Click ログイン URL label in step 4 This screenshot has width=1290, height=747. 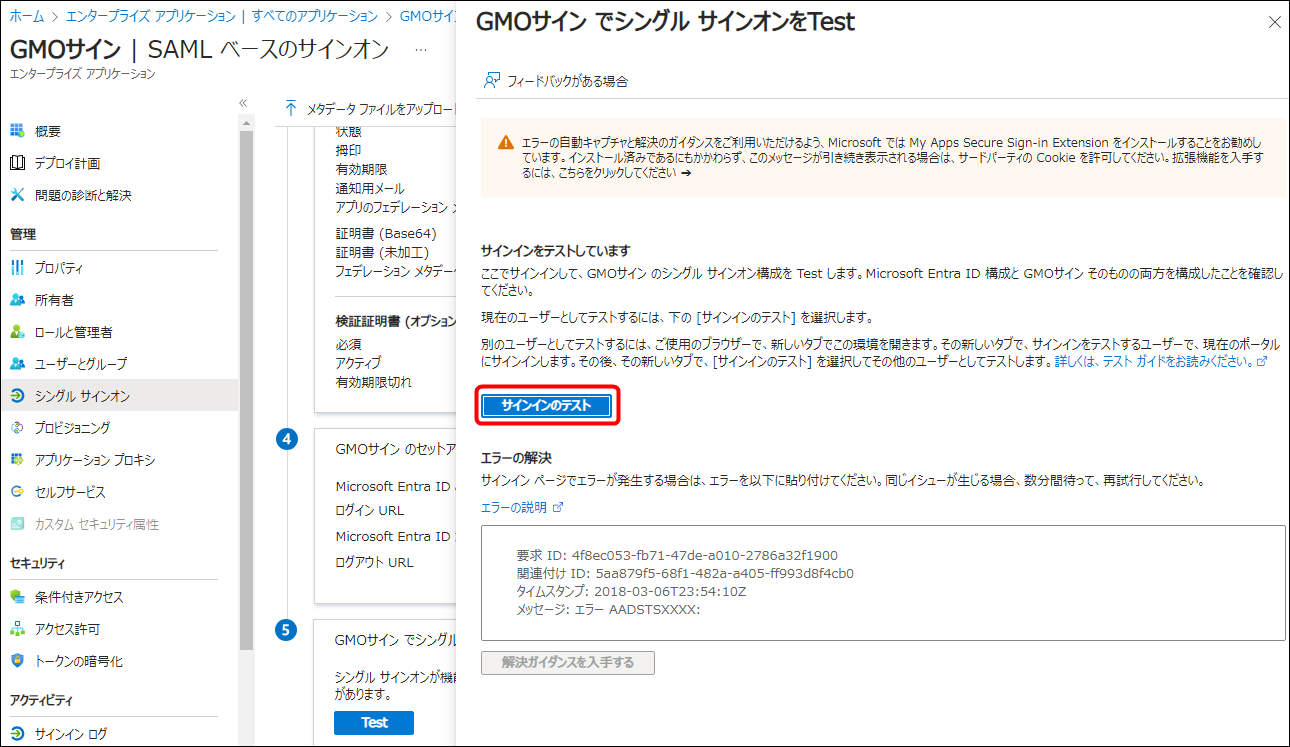point(370,511)
